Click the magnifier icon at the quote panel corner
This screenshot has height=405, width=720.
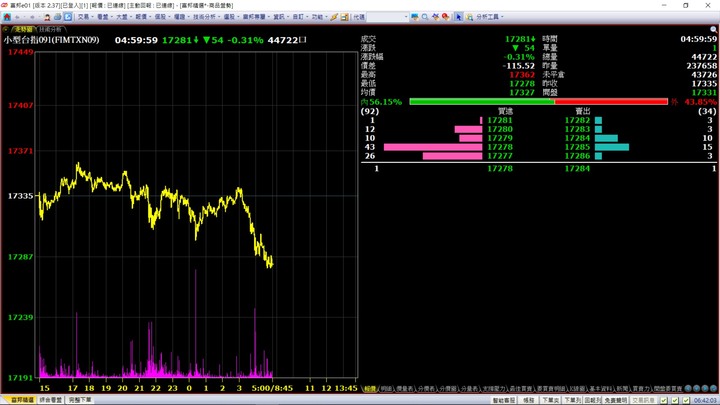coord(714,29)
